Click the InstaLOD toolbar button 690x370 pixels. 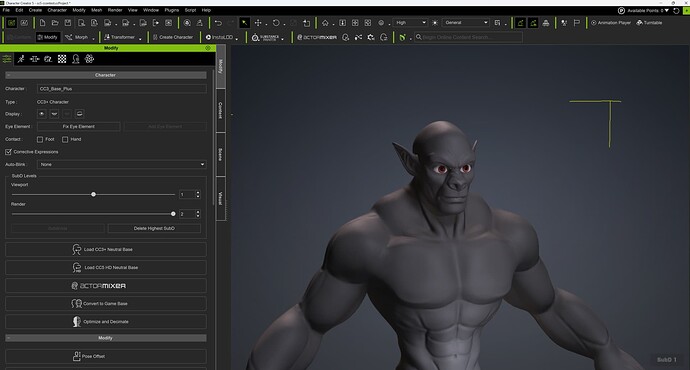[219, 37]
